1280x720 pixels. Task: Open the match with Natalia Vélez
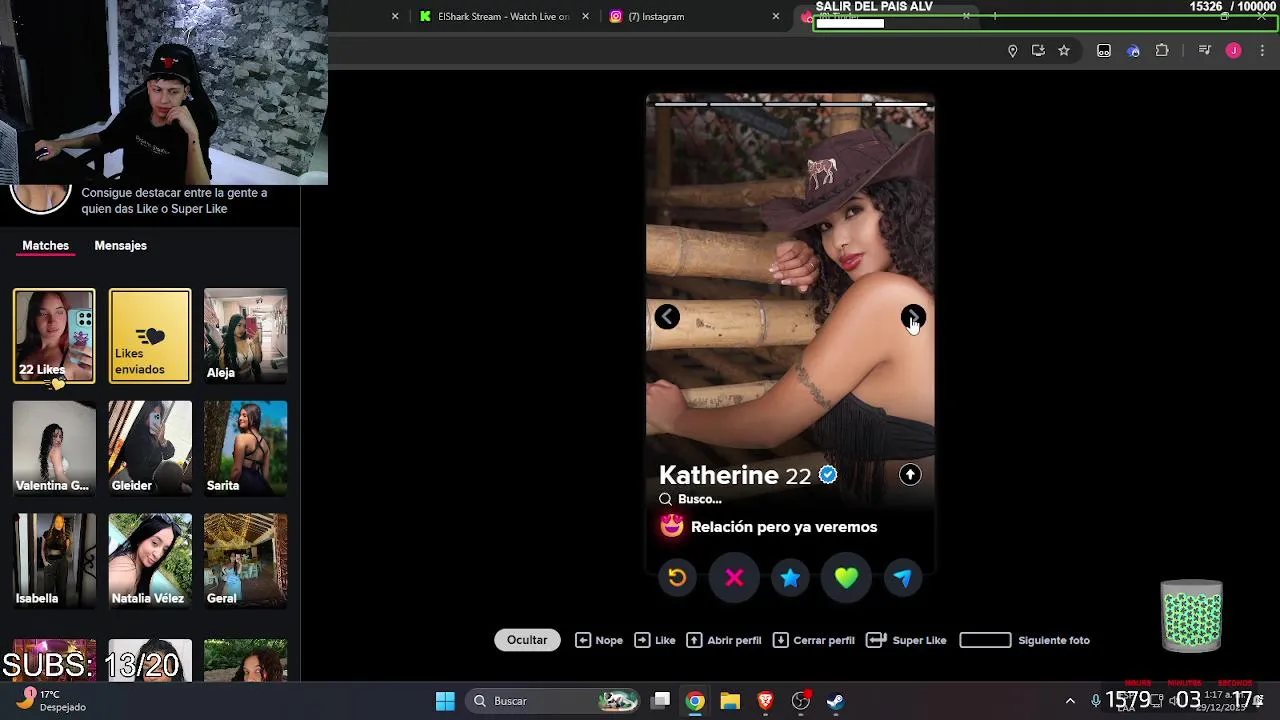pos(150,561)
